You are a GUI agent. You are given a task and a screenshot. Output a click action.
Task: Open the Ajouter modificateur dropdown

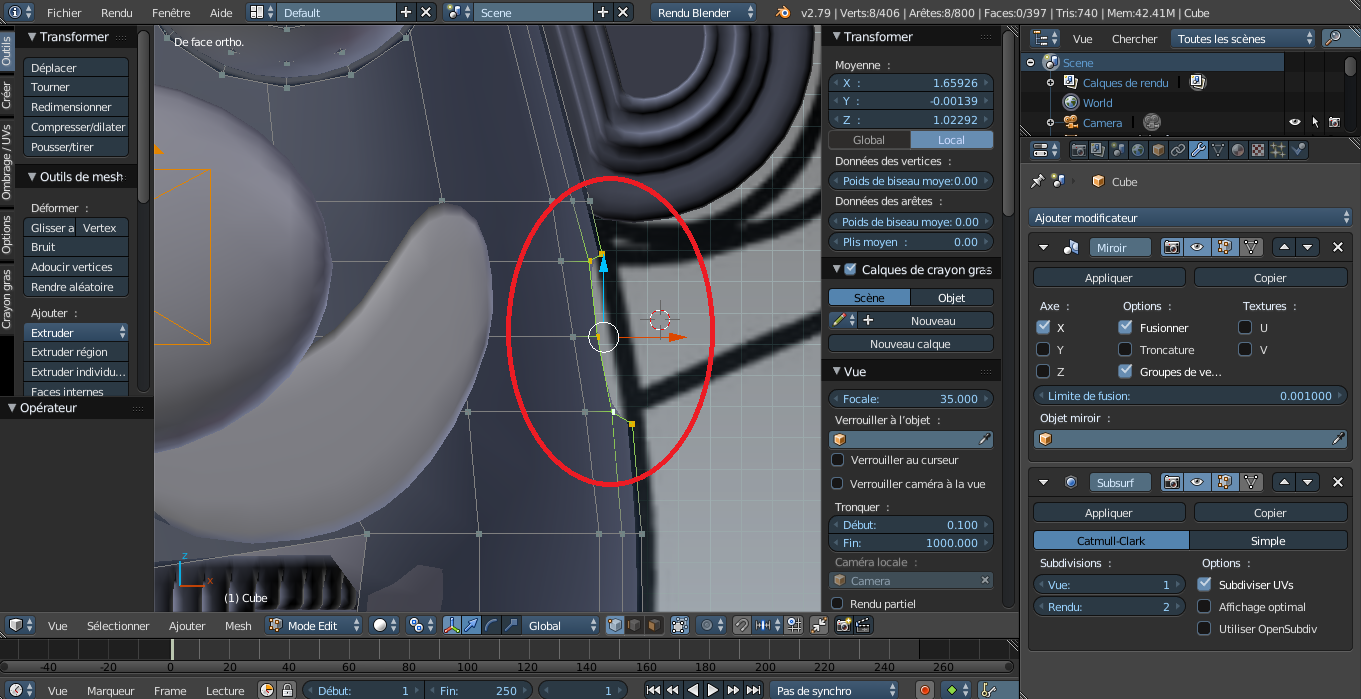pos(1191,217)
